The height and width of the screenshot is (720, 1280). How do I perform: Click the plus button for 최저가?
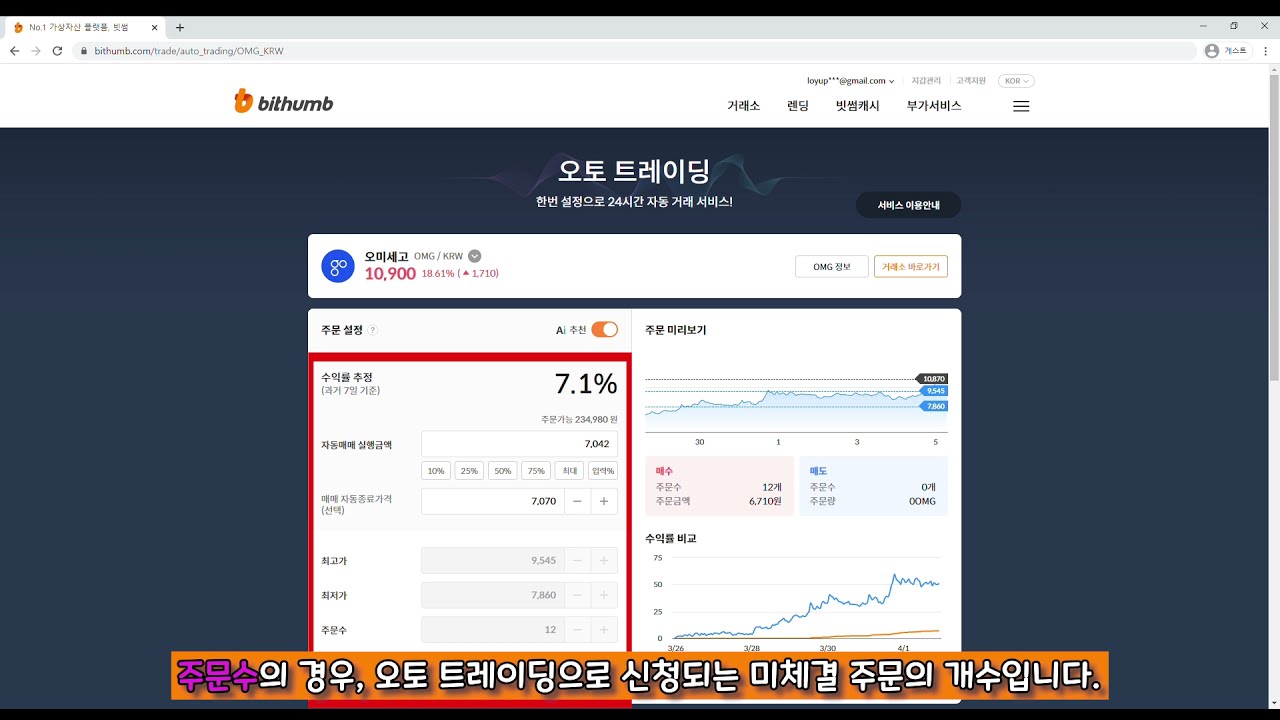pyautogui.click(x=604, y=595)
